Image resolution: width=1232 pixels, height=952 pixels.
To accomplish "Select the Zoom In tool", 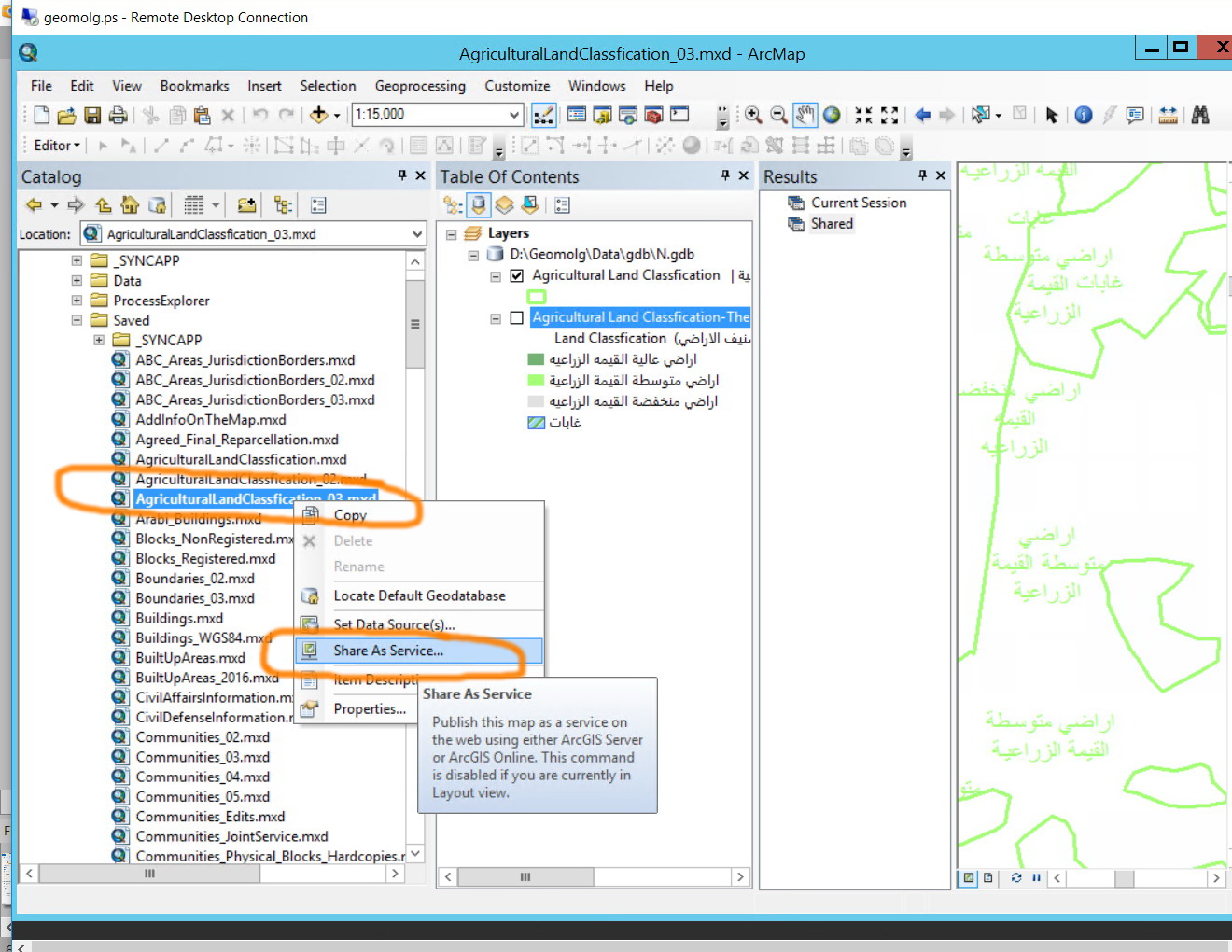I will pos(752,115).
